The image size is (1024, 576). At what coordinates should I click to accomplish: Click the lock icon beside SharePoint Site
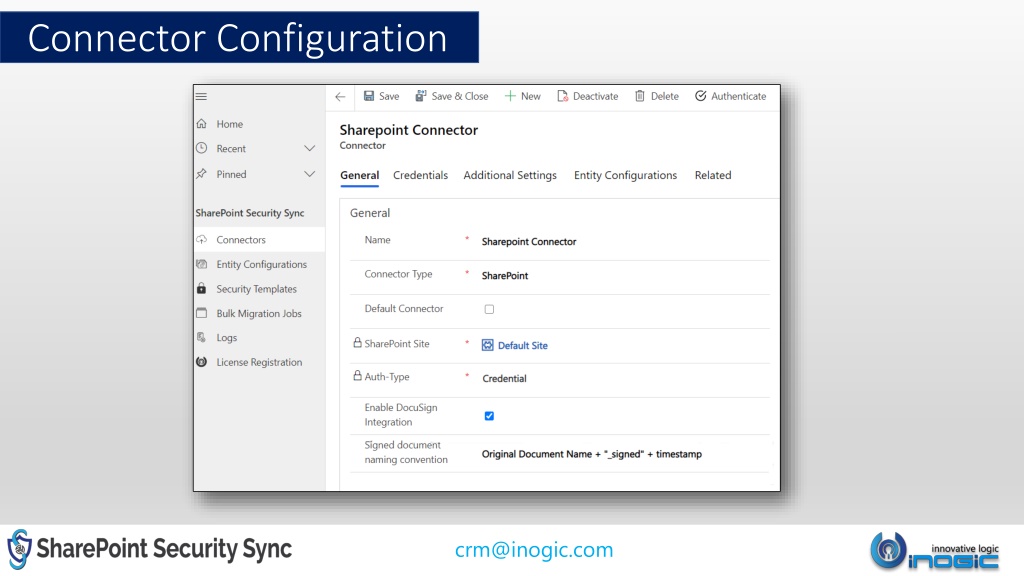[x=357, y=342]
